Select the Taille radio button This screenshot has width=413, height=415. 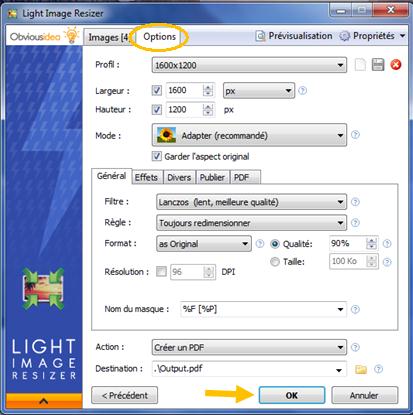[x=275, y=262]
